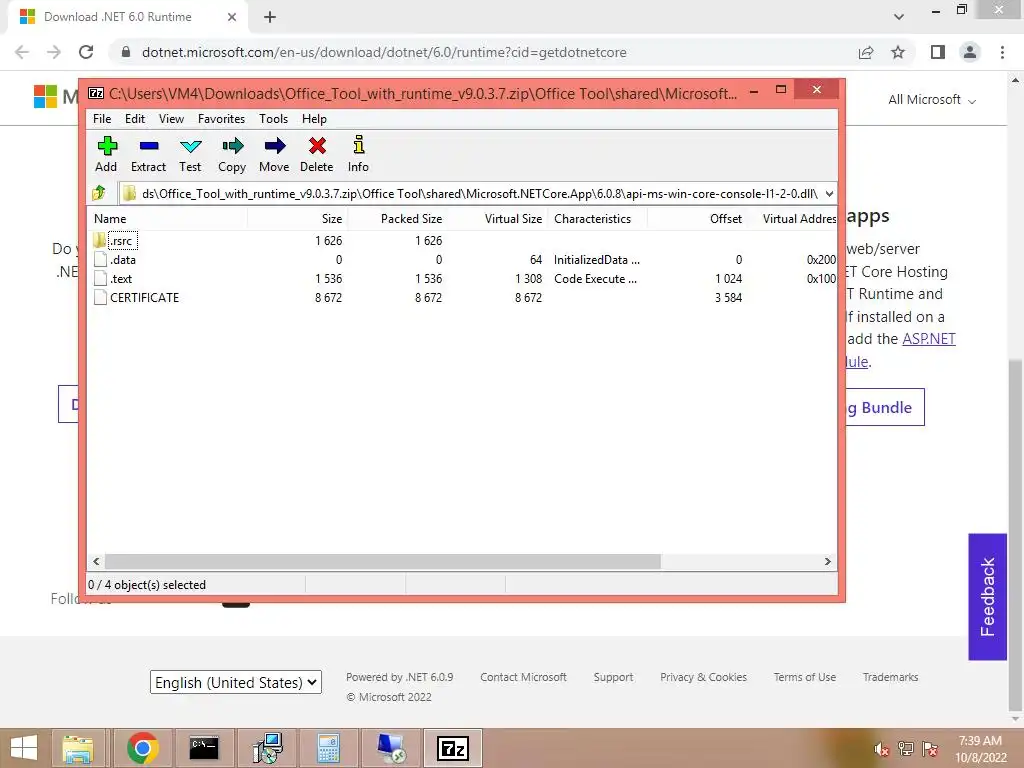Open the Support footer link
The height and width of the screenshot is (768, 1024).
[613, 677]
